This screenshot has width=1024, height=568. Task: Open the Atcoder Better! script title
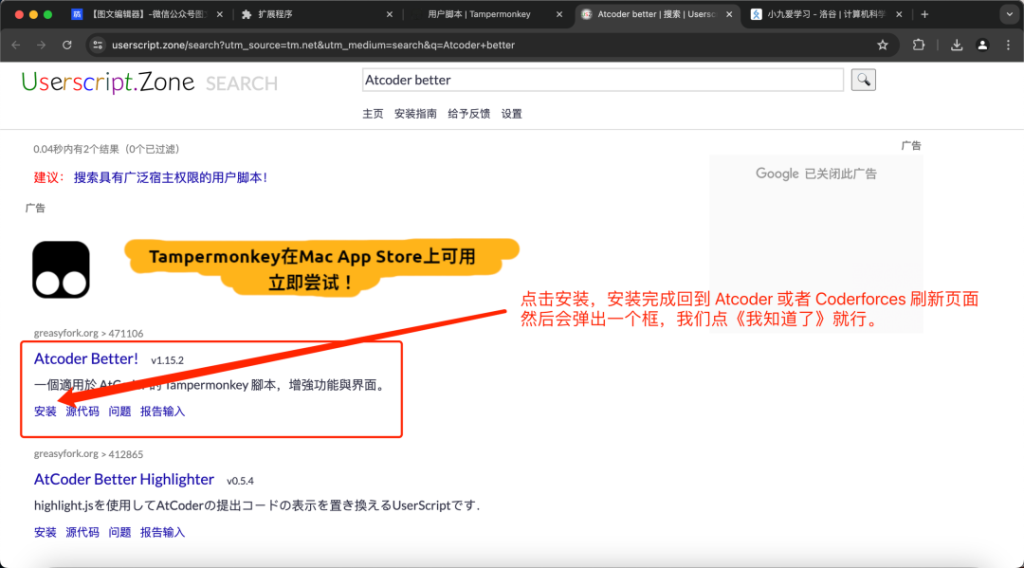coord(86,358)
